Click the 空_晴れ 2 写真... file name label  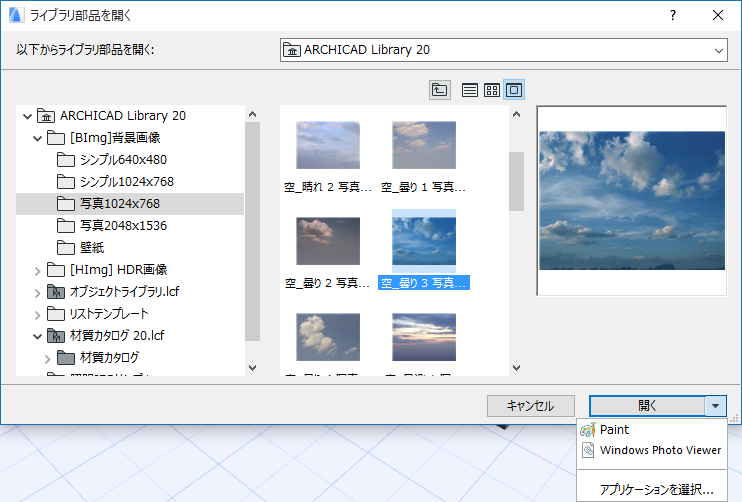(x=327, y=187)
